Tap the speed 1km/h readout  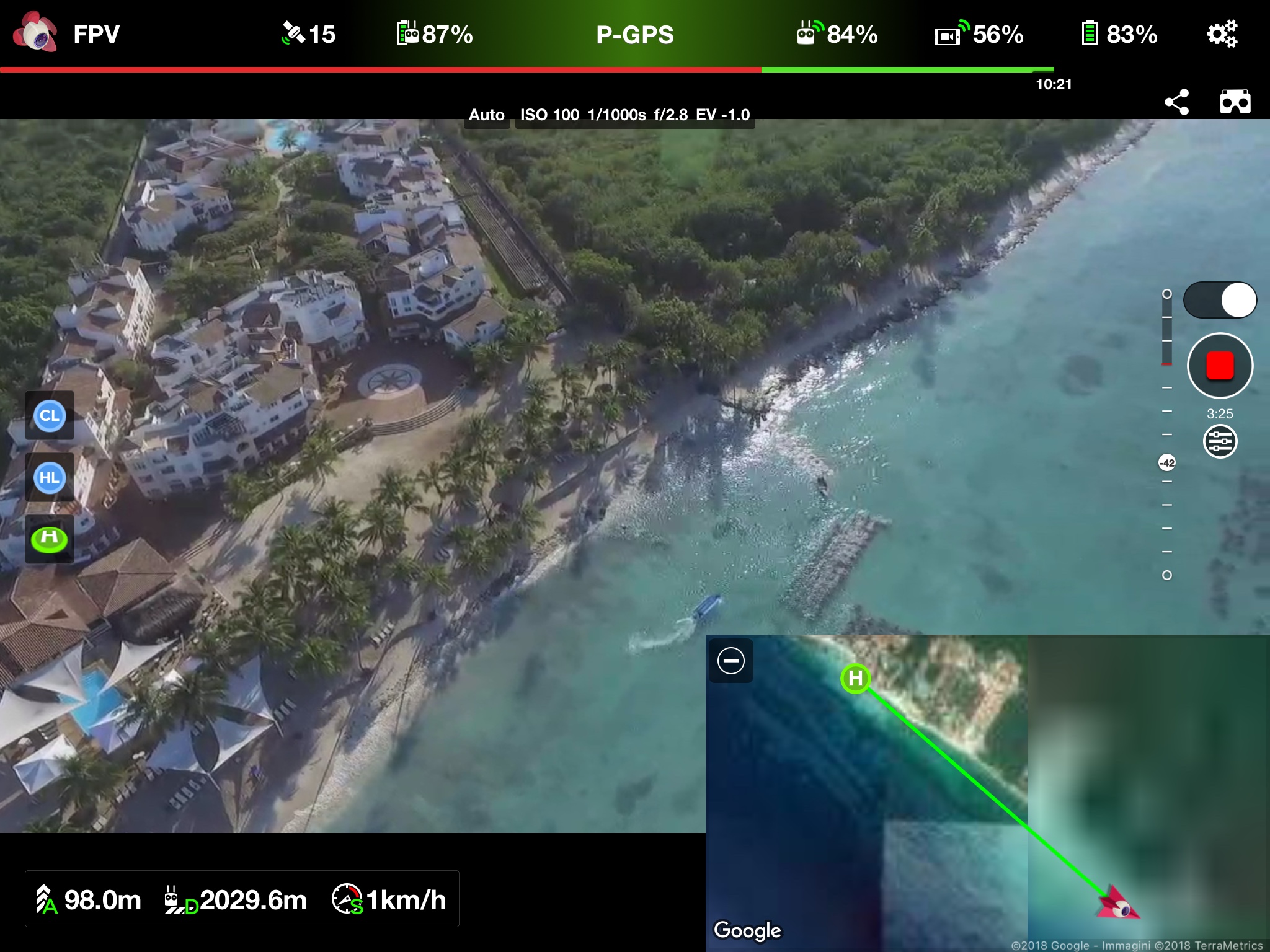[x=389, y=899]
